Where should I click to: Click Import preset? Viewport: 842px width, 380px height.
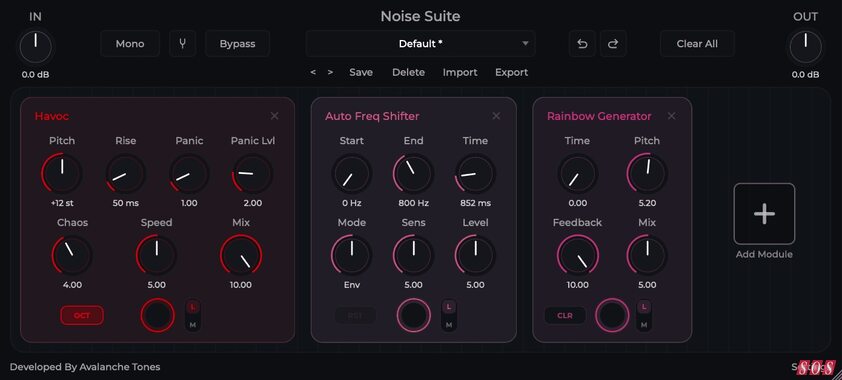(460, 72)
